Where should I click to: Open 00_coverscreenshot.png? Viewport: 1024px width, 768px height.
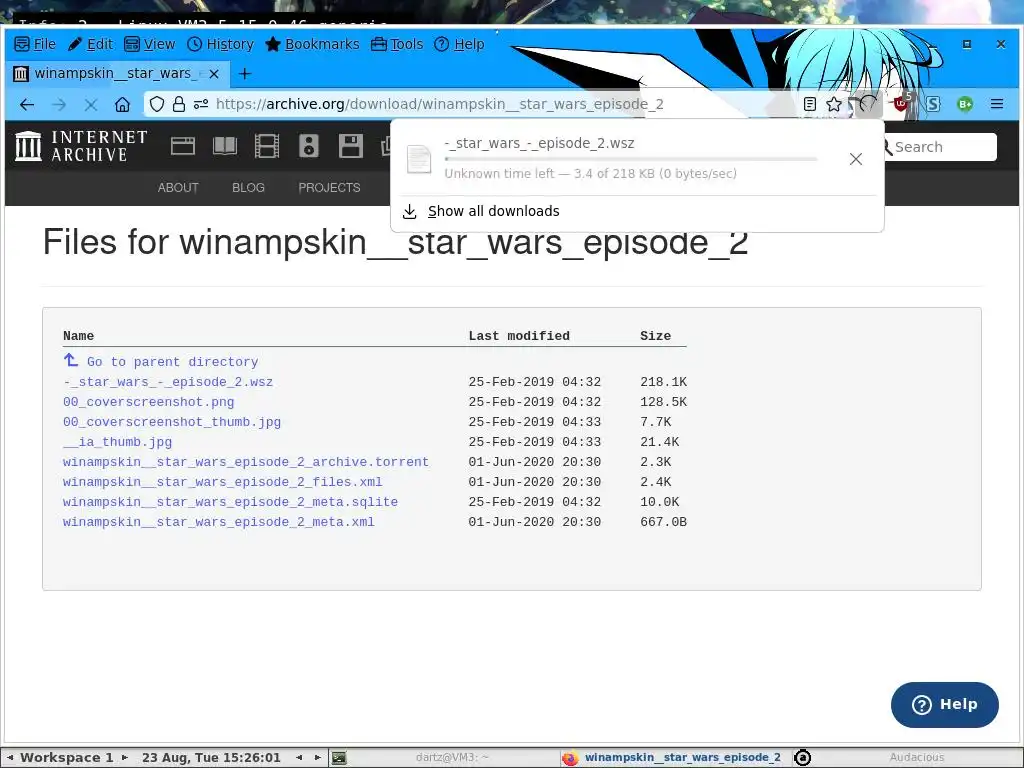pos(148,402)
